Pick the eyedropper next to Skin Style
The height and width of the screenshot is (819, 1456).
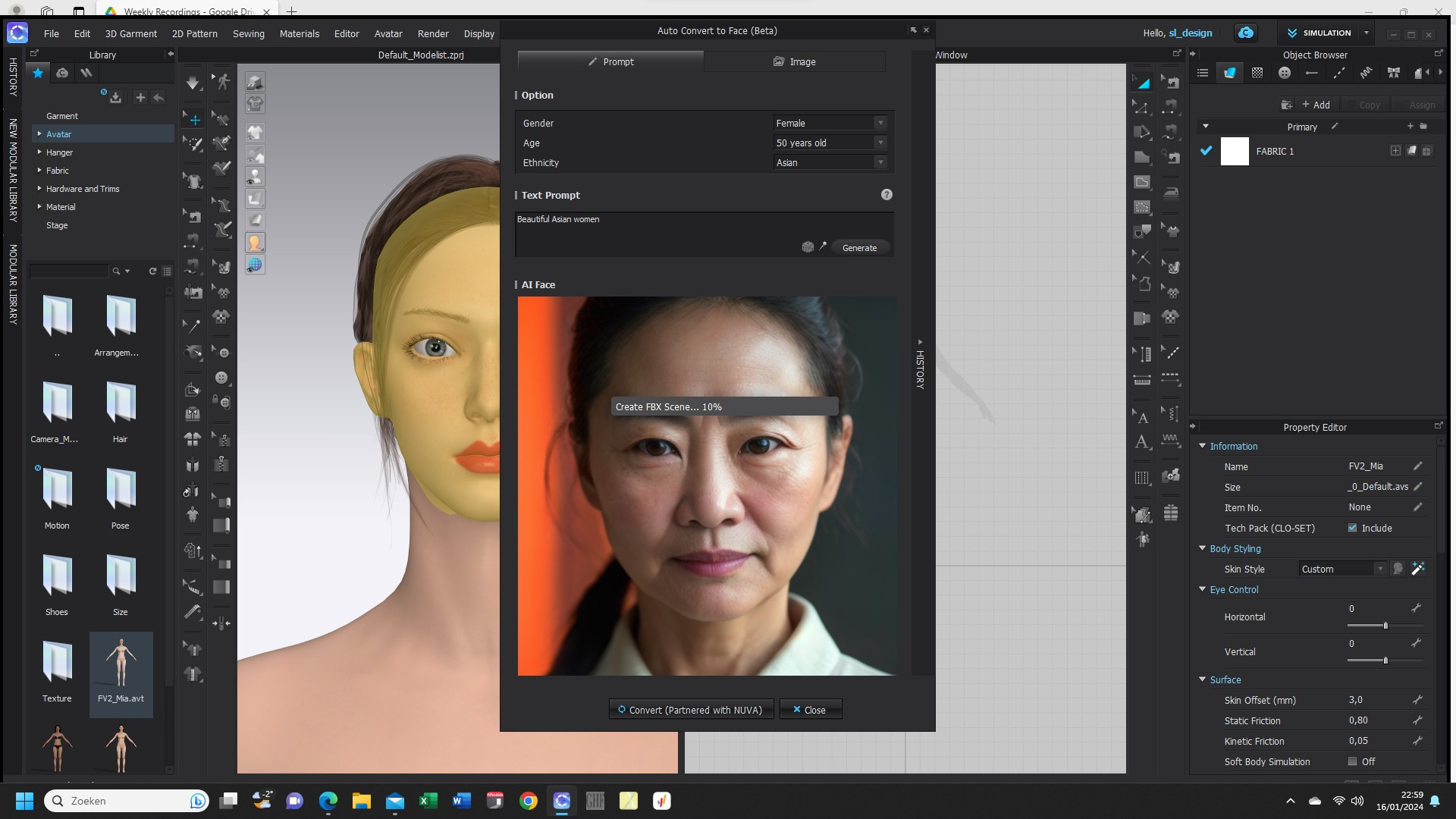coord(1417,569)
